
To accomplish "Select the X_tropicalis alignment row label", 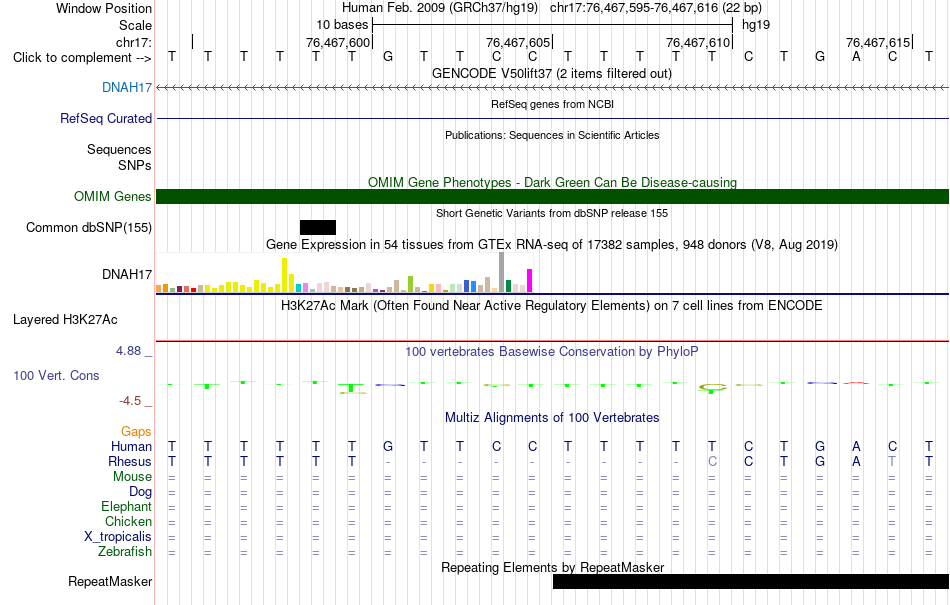I will 118,537.
